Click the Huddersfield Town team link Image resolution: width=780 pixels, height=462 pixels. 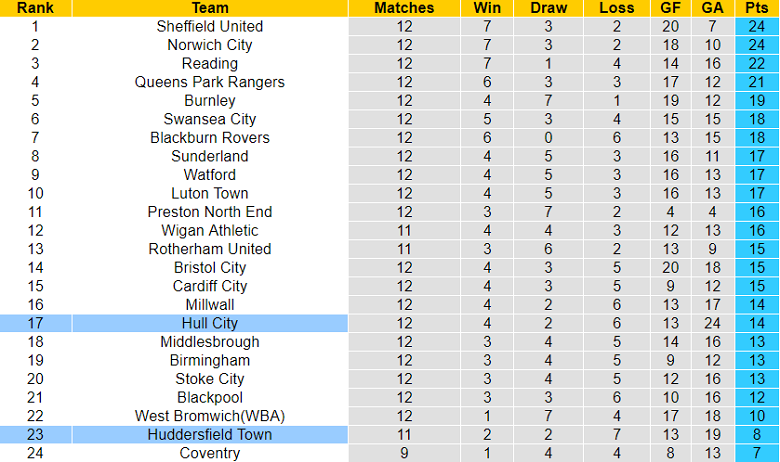[x=210, y=434]
